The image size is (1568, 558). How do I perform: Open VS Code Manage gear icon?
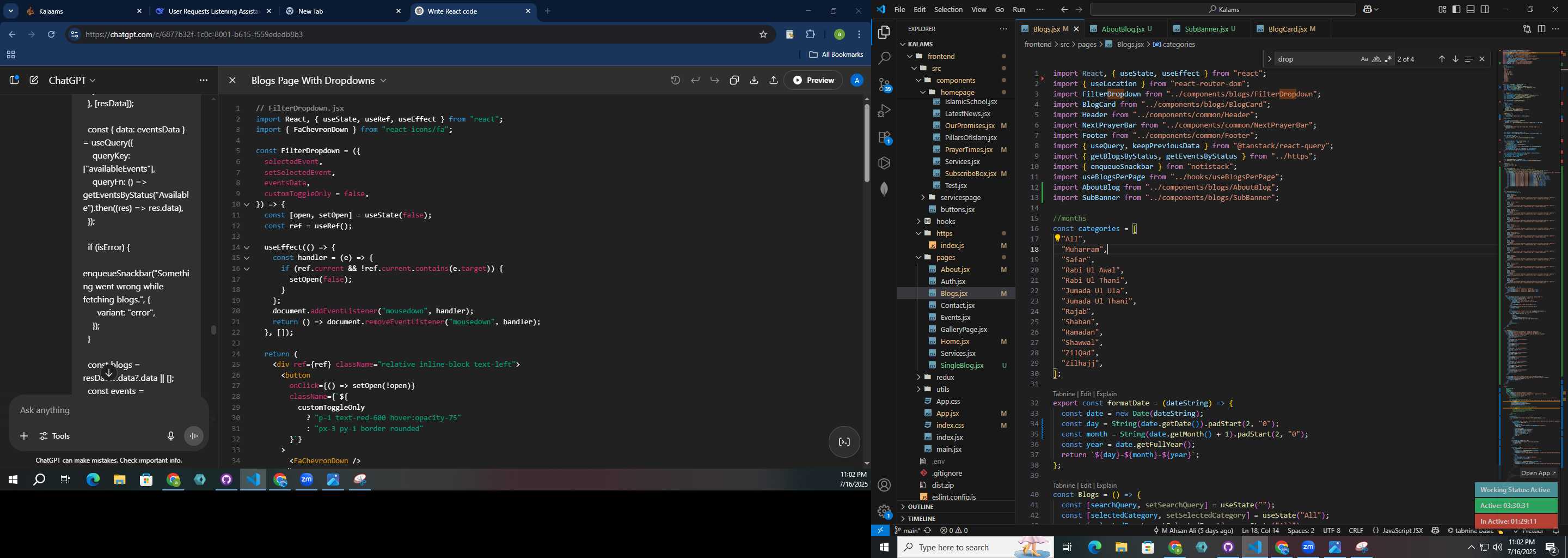coord(884,511)
